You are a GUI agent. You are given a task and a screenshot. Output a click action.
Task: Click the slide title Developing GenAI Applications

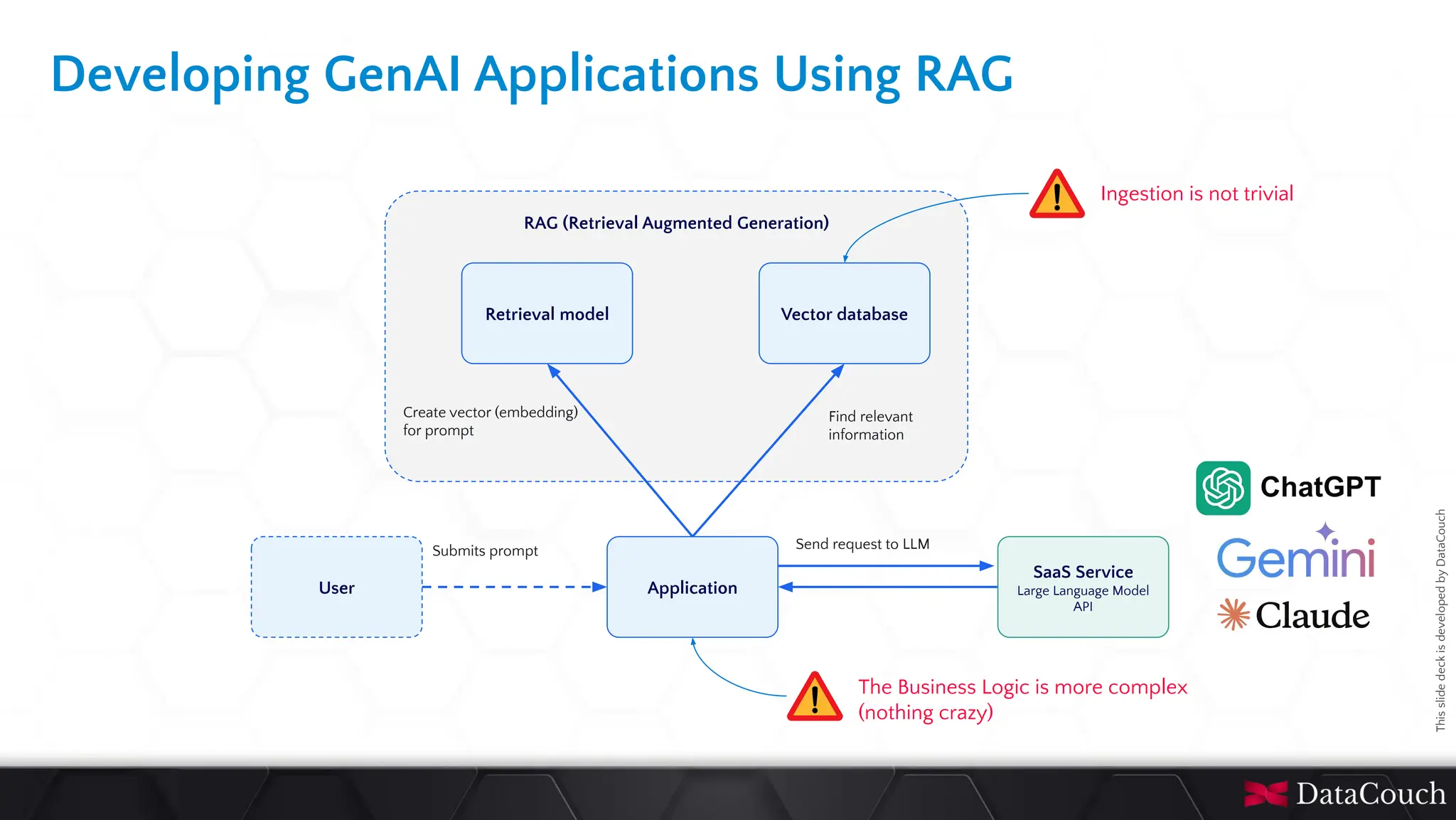[x=532, y=74]
